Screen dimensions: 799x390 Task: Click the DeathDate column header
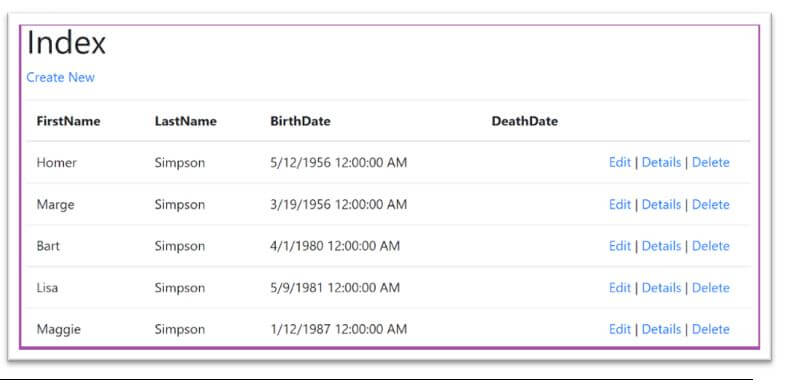pos(524,121)
